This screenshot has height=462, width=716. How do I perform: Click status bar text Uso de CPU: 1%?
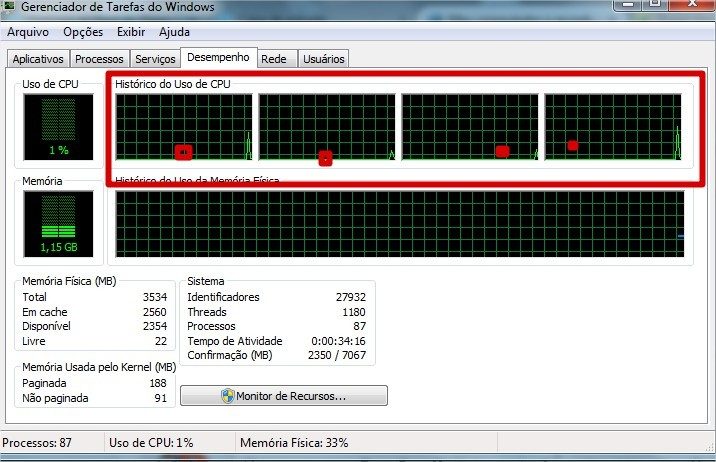pos(151,443)
